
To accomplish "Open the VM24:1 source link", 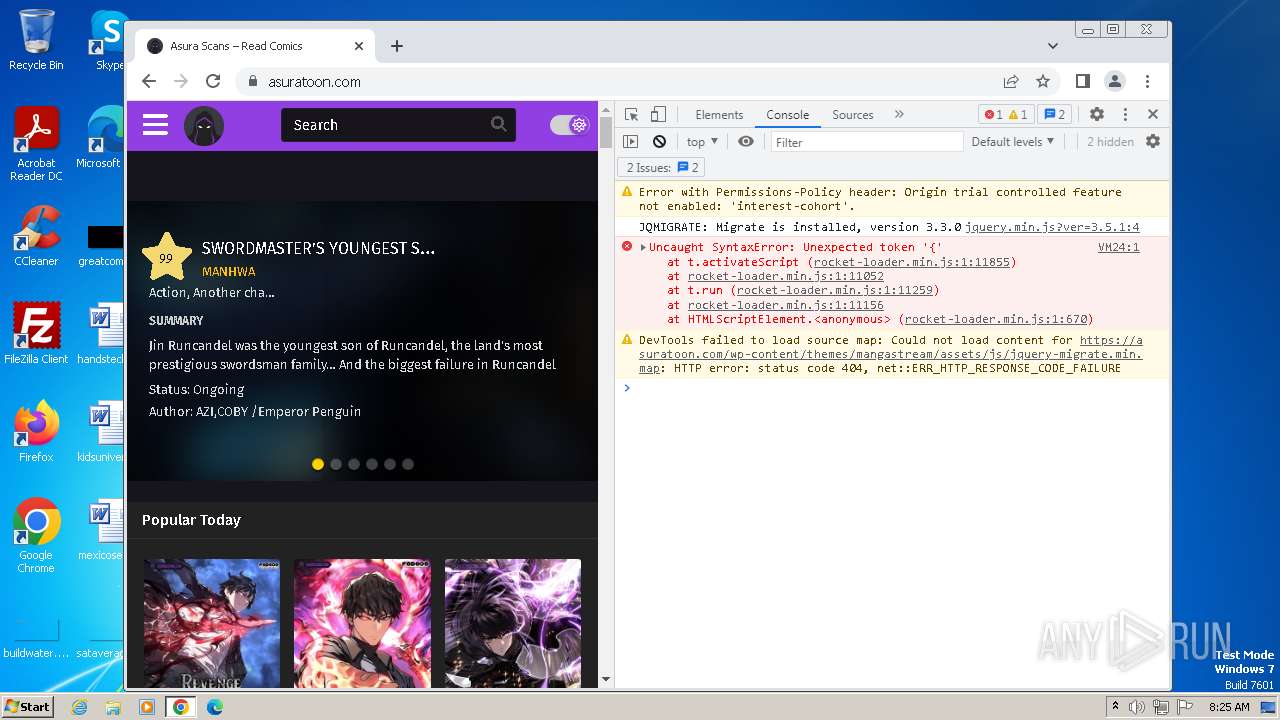I will pos(1118,247).
